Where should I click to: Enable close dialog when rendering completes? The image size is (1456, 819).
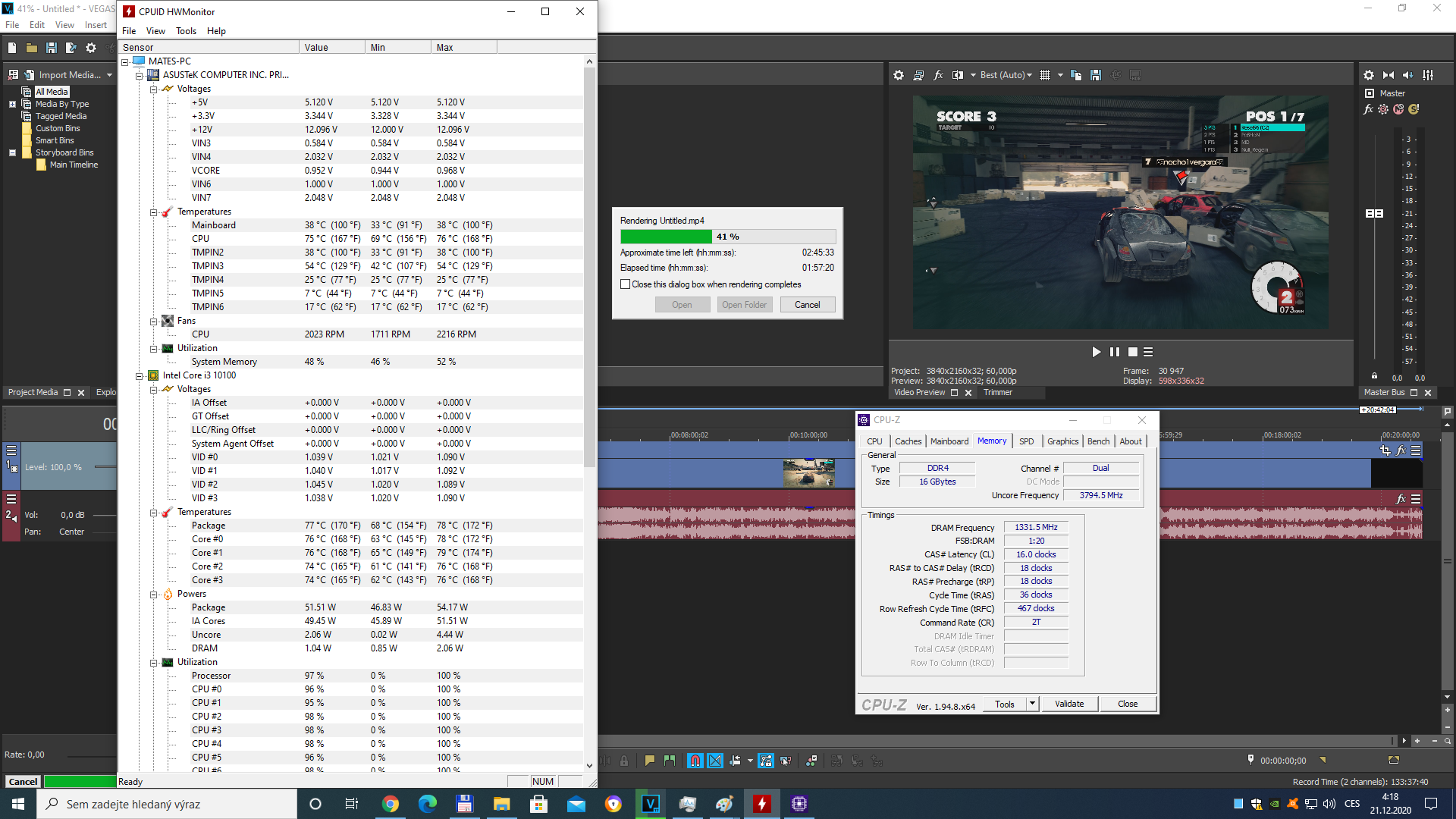pos(626,284)
